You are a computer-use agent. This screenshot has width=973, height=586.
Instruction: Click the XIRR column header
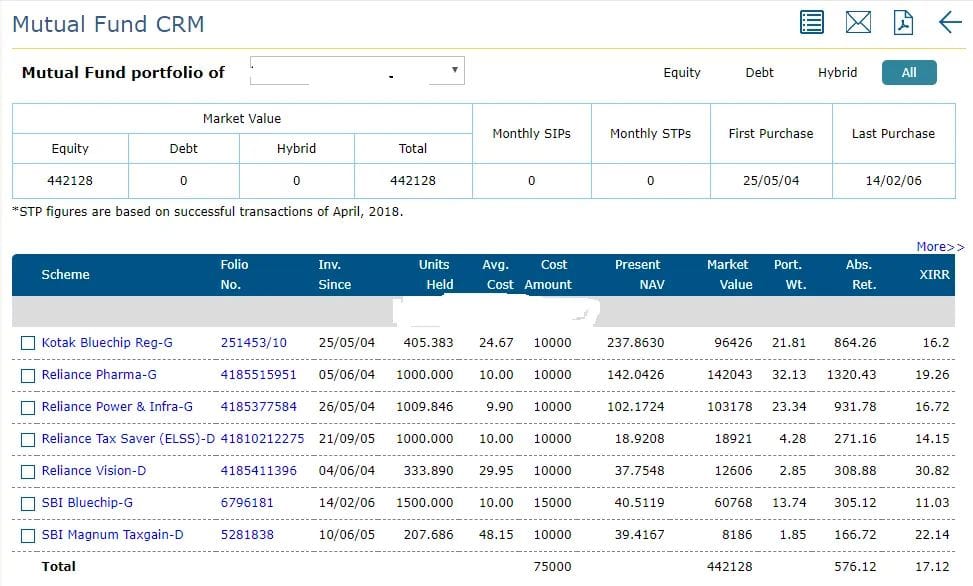point(934,274)
